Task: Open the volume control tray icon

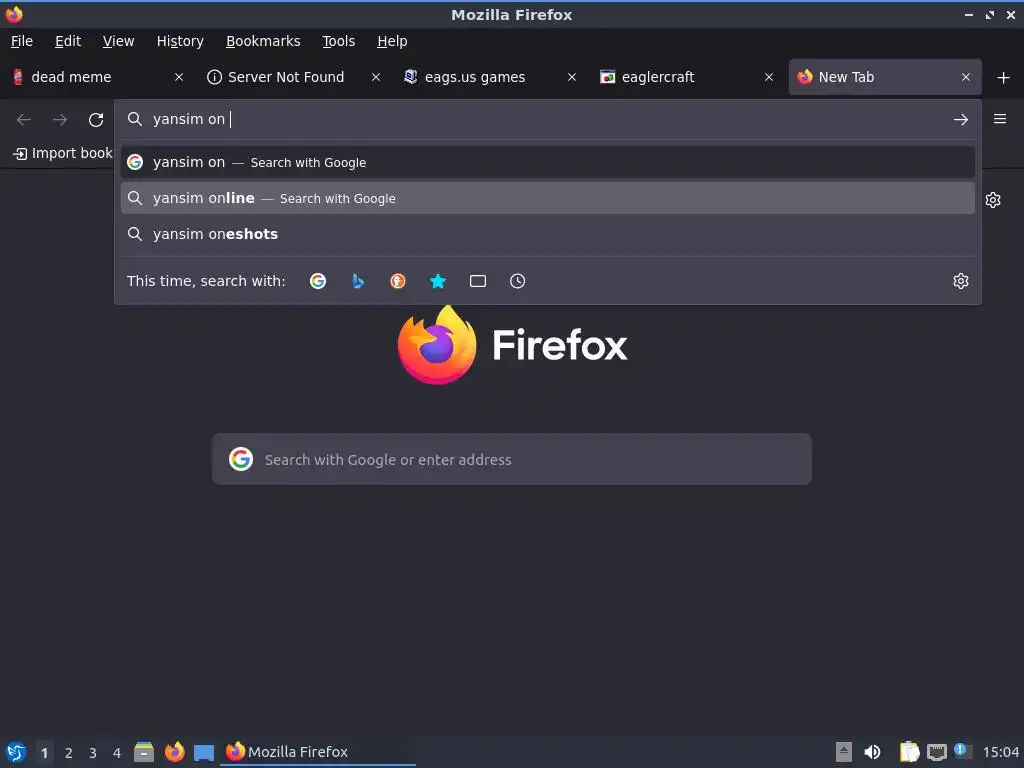Action: (x=872, y=752)
